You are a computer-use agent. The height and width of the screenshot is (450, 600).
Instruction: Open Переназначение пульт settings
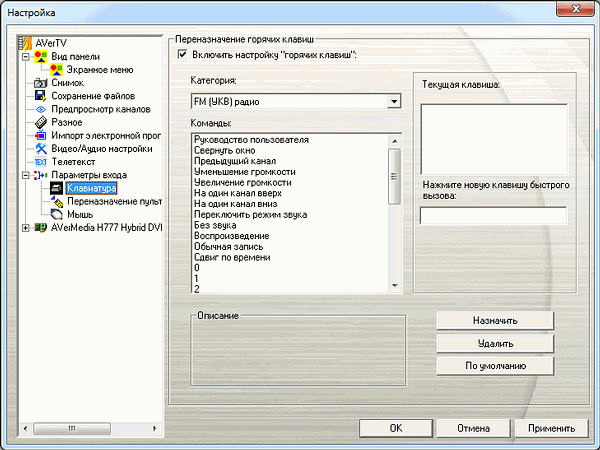[x=114, y=201]
